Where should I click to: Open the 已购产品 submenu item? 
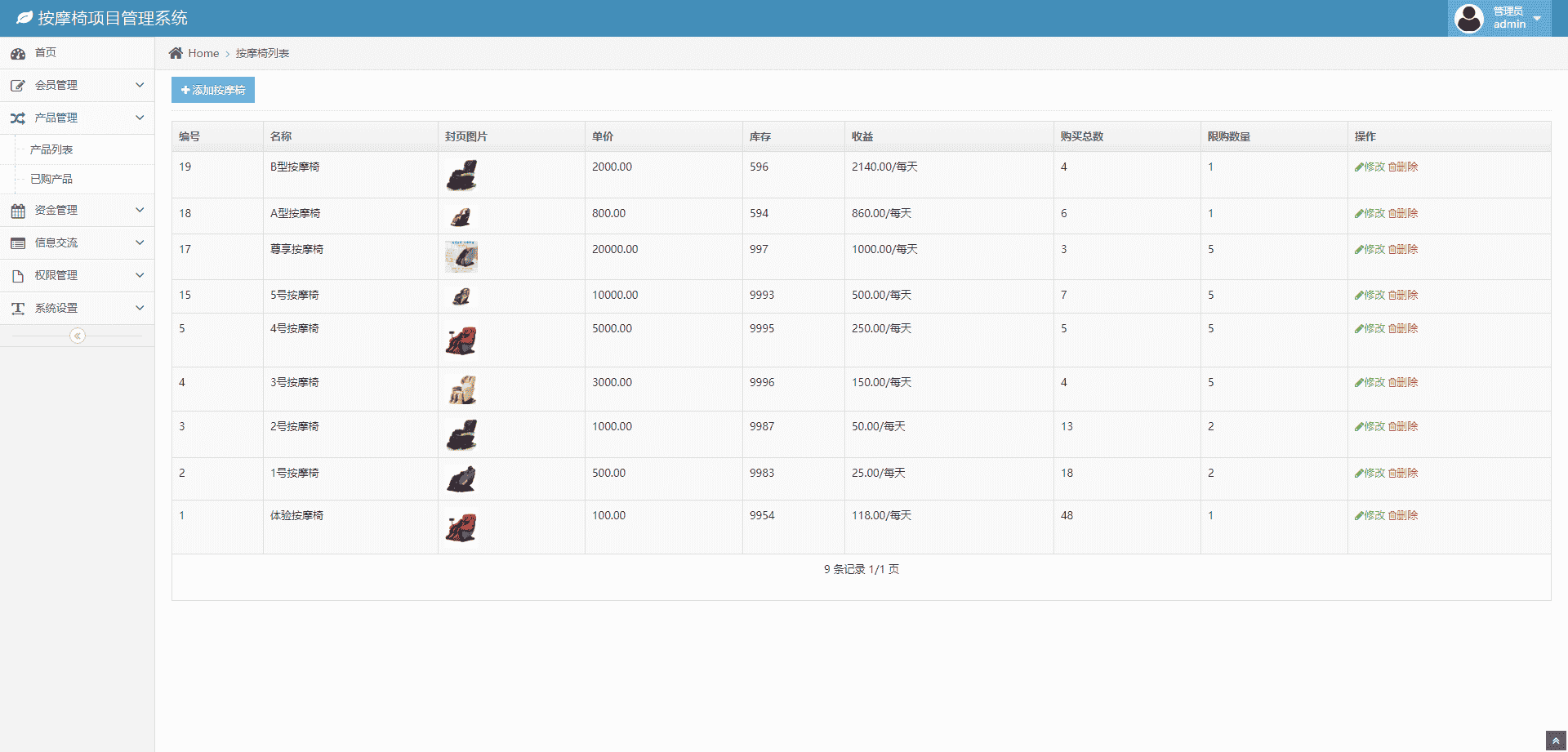click(x=51, y=179)
